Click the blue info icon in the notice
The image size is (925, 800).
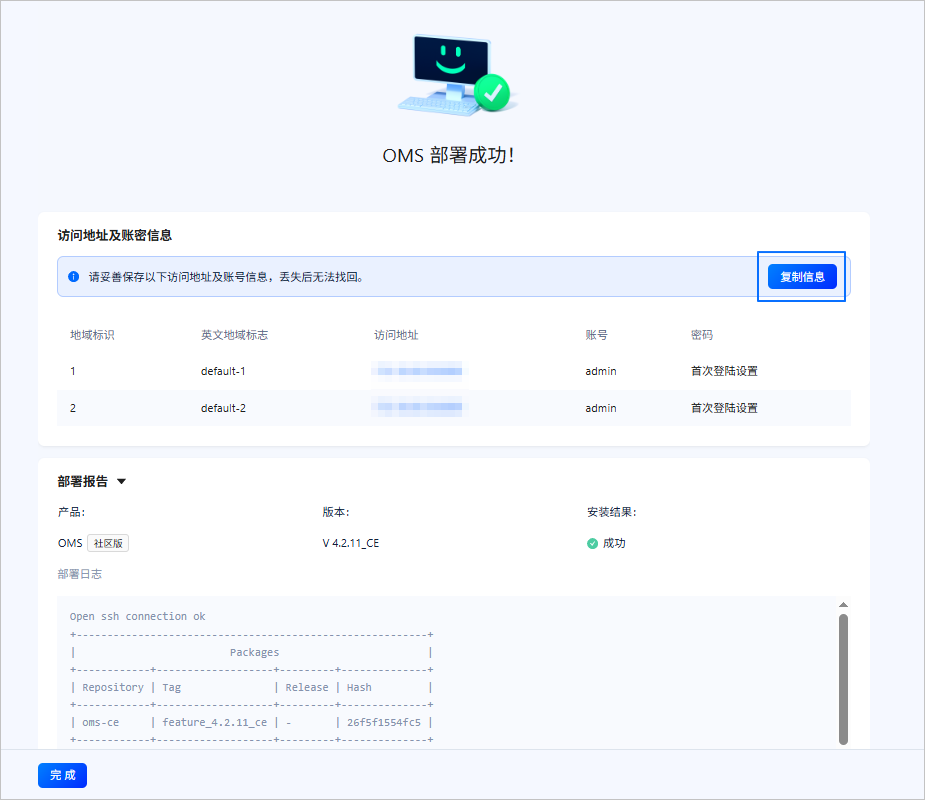click(x=74, y=277)
